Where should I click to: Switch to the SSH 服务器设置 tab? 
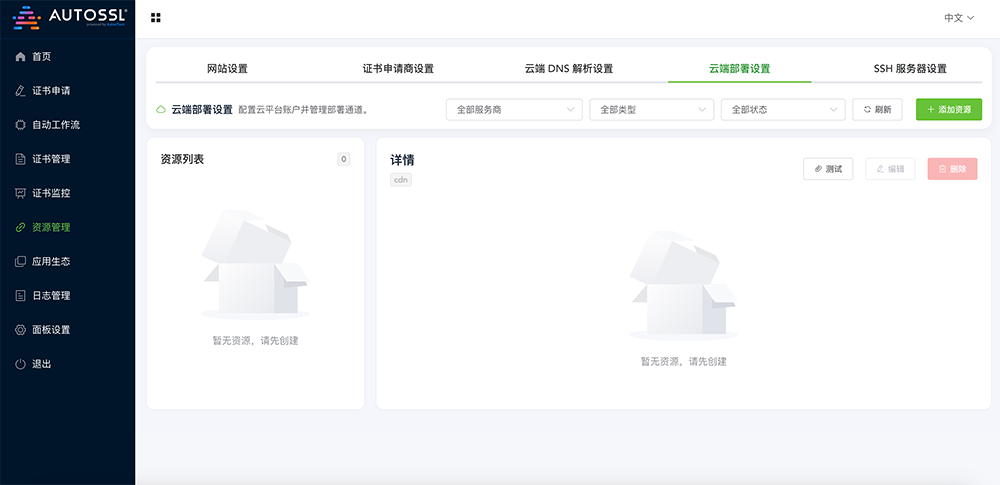point(909,69)
